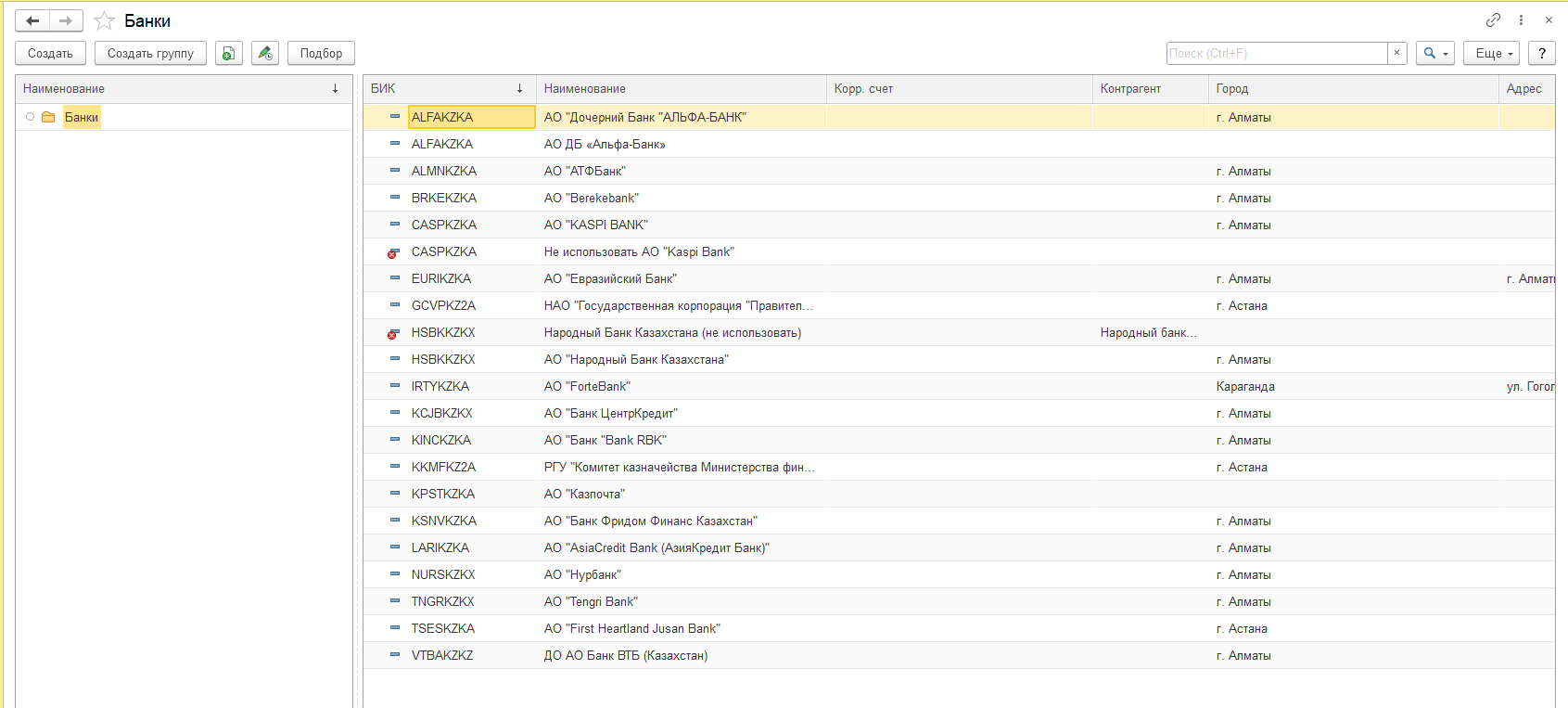Add Банки to favorites with the star

(104, 20)
